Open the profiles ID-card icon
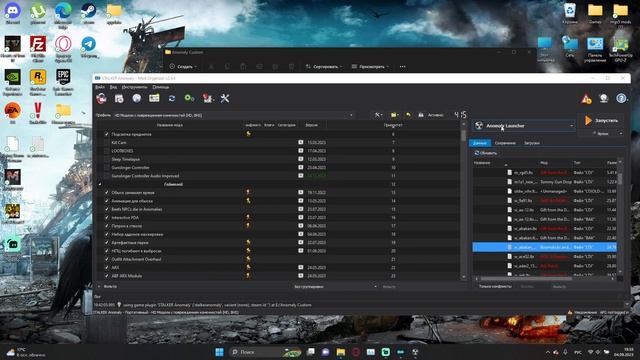 154,98
